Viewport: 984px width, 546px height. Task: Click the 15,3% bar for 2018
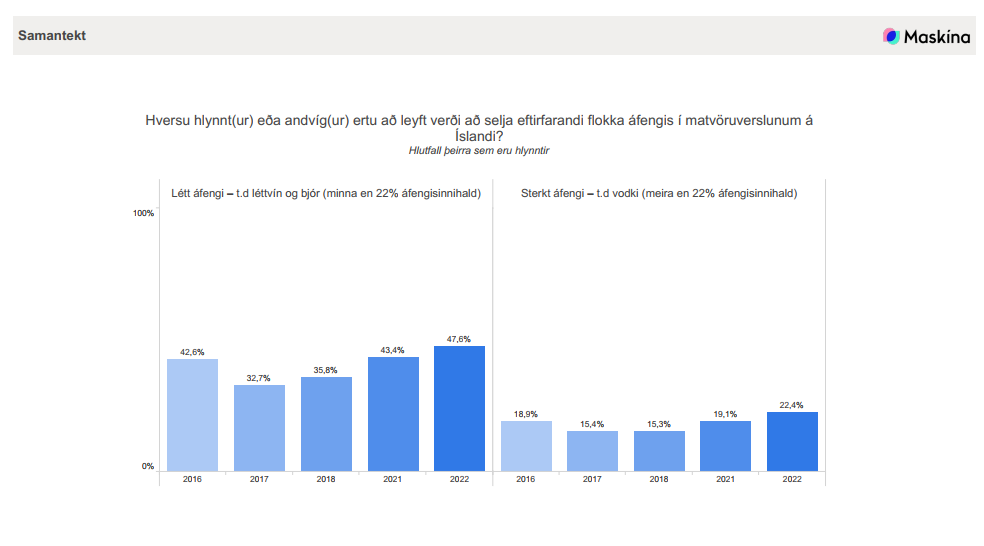click(x=659, y=451)
